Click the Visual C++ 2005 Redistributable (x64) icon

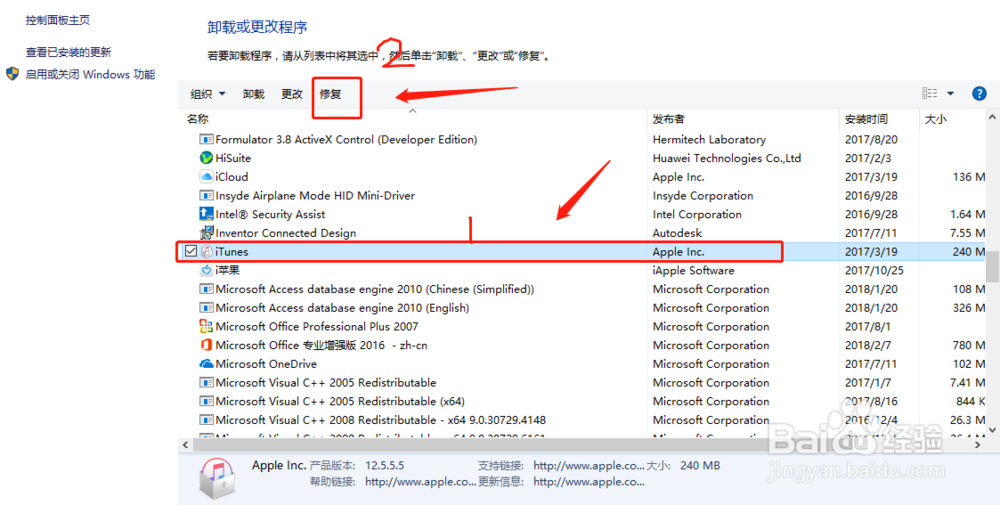[x=206, y=401]
